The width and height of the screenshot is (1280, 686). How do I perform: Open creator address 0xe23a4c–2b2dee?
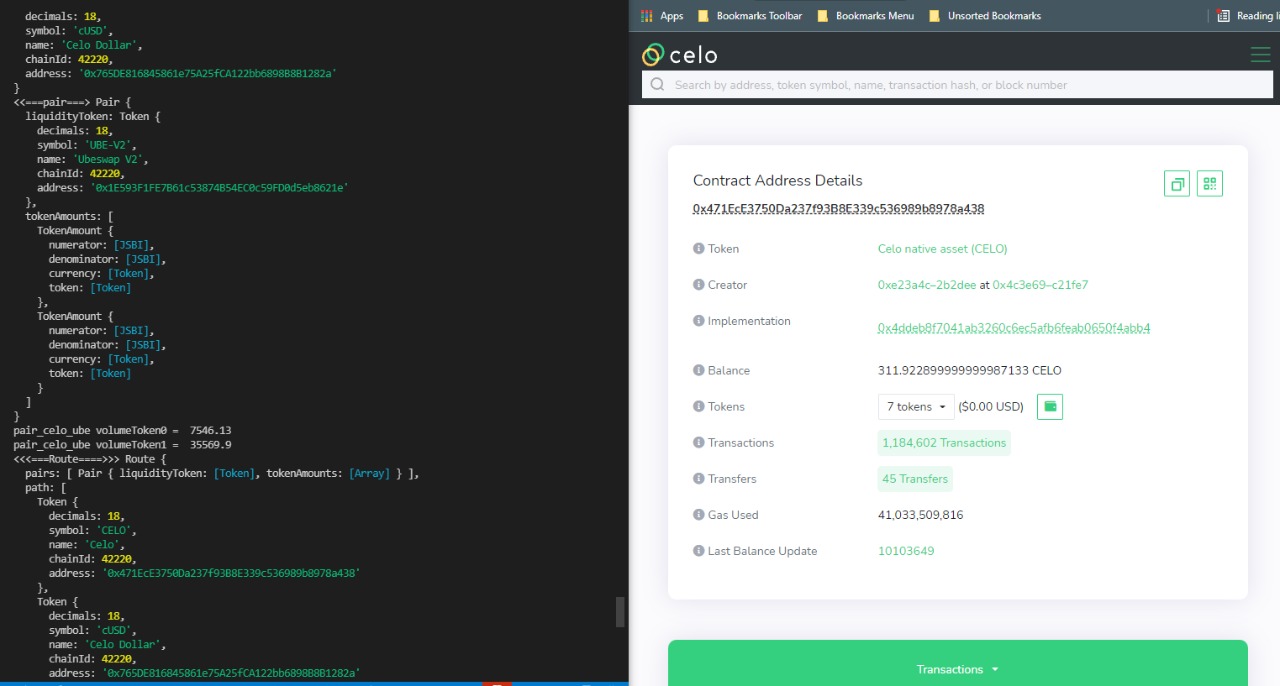click(927, 285)
